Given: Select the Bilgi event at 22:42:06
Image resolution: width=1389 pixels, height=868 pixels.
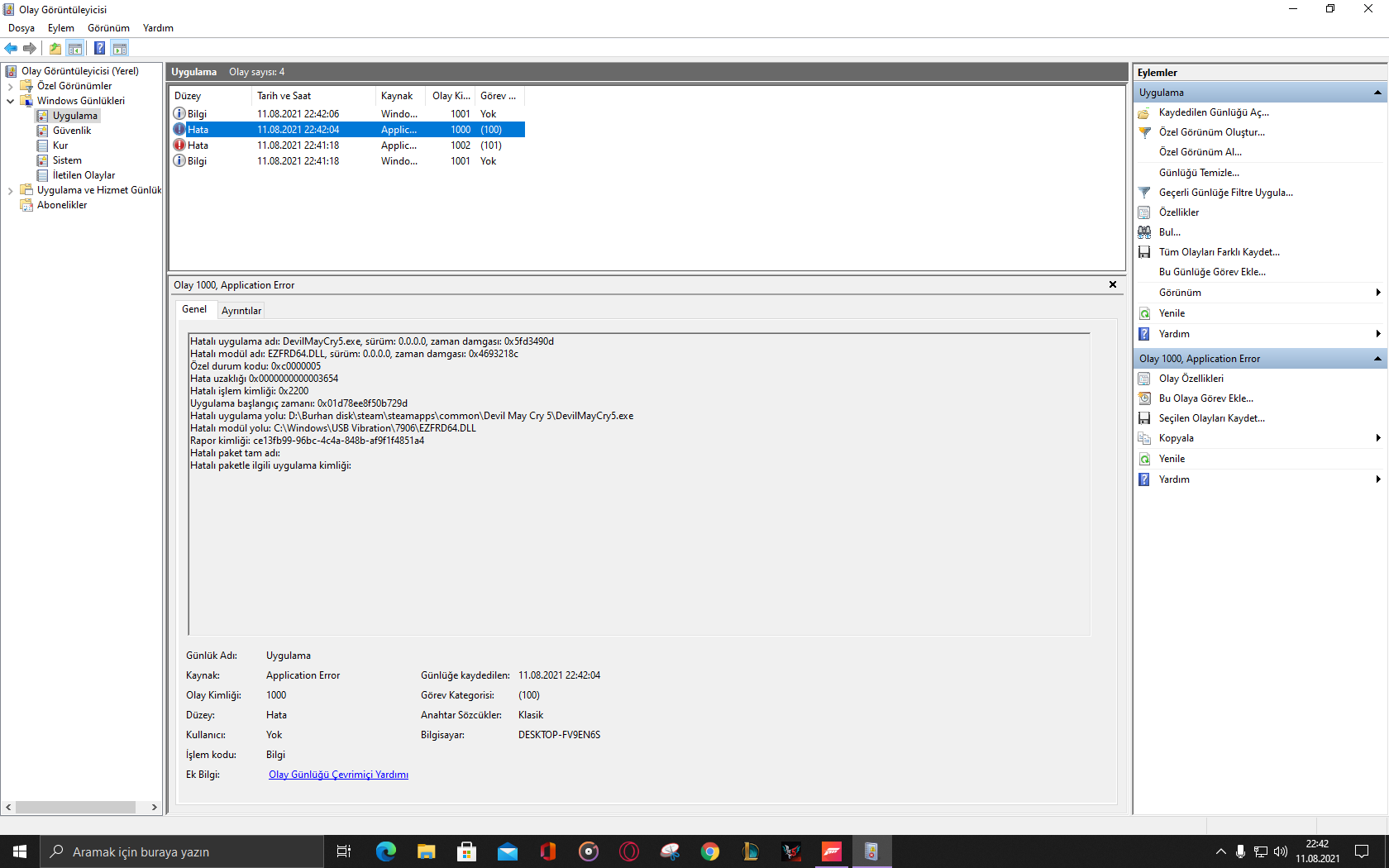Looking at the screenshot, I should pyautogui.click(x=347, y=114).
